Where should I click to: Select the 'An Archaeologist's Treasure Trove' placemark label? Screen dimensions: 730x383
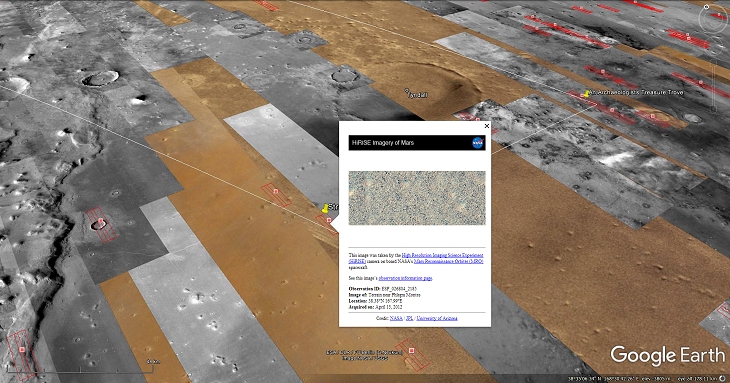[x=636, y=93]
